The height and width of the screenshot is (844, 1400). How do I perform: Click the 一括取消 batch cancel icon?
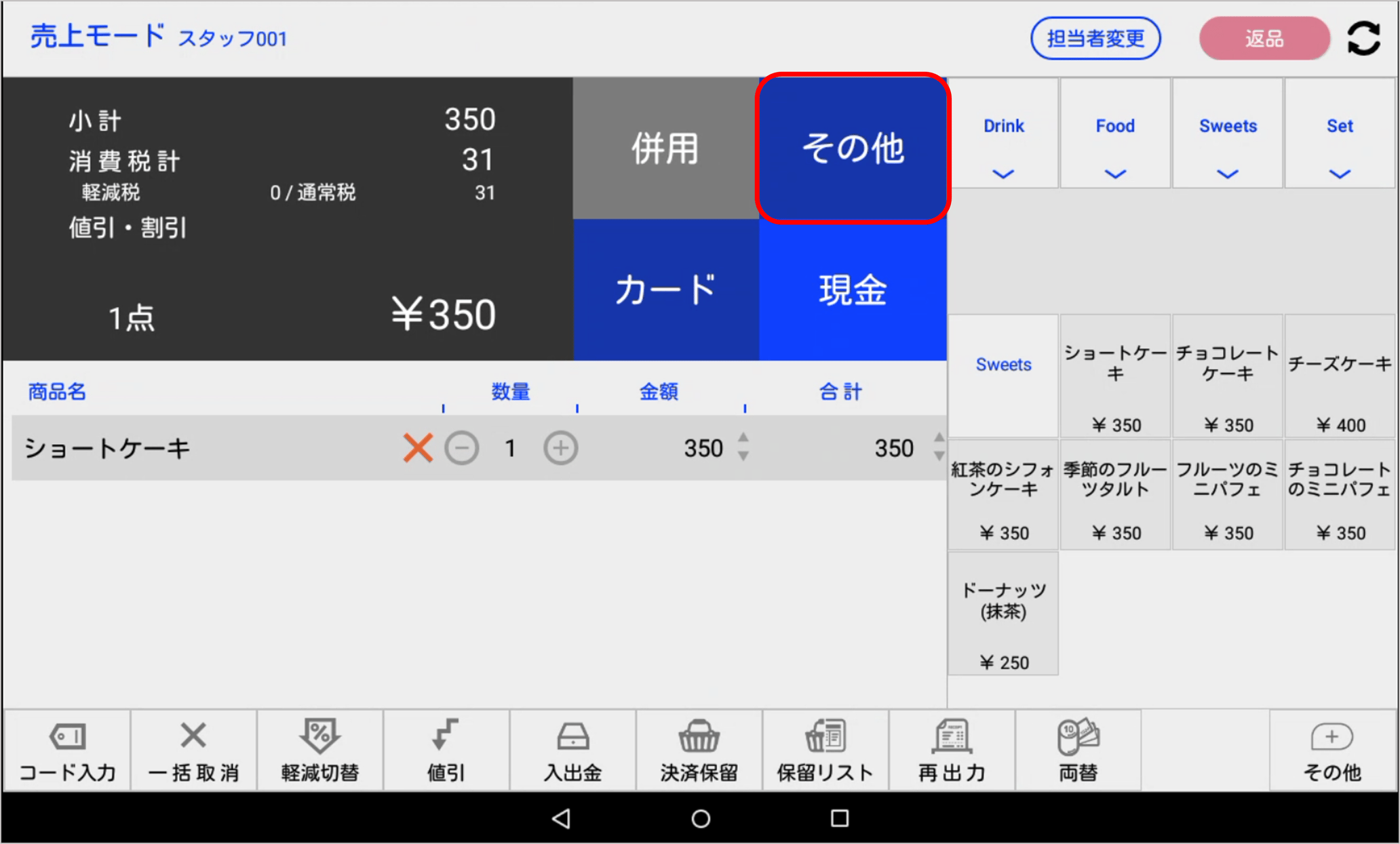192,750
